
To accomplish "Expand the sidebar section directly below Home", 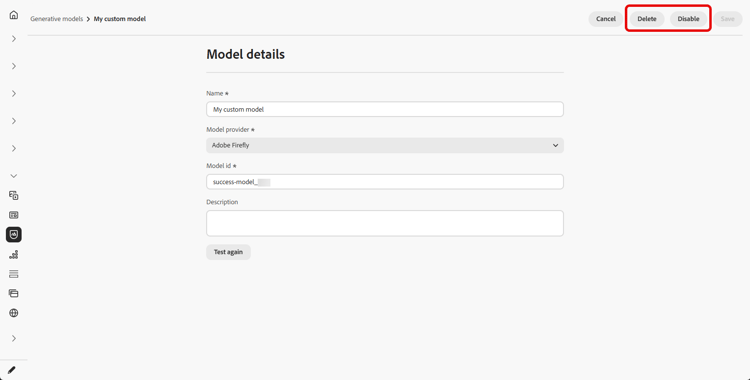I will tap(13, 39).
